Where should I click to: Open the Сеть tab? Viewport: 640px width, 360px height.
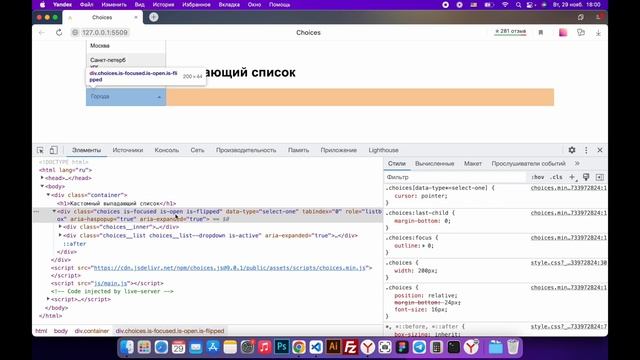pyautogui.click(x=197, y=150)
